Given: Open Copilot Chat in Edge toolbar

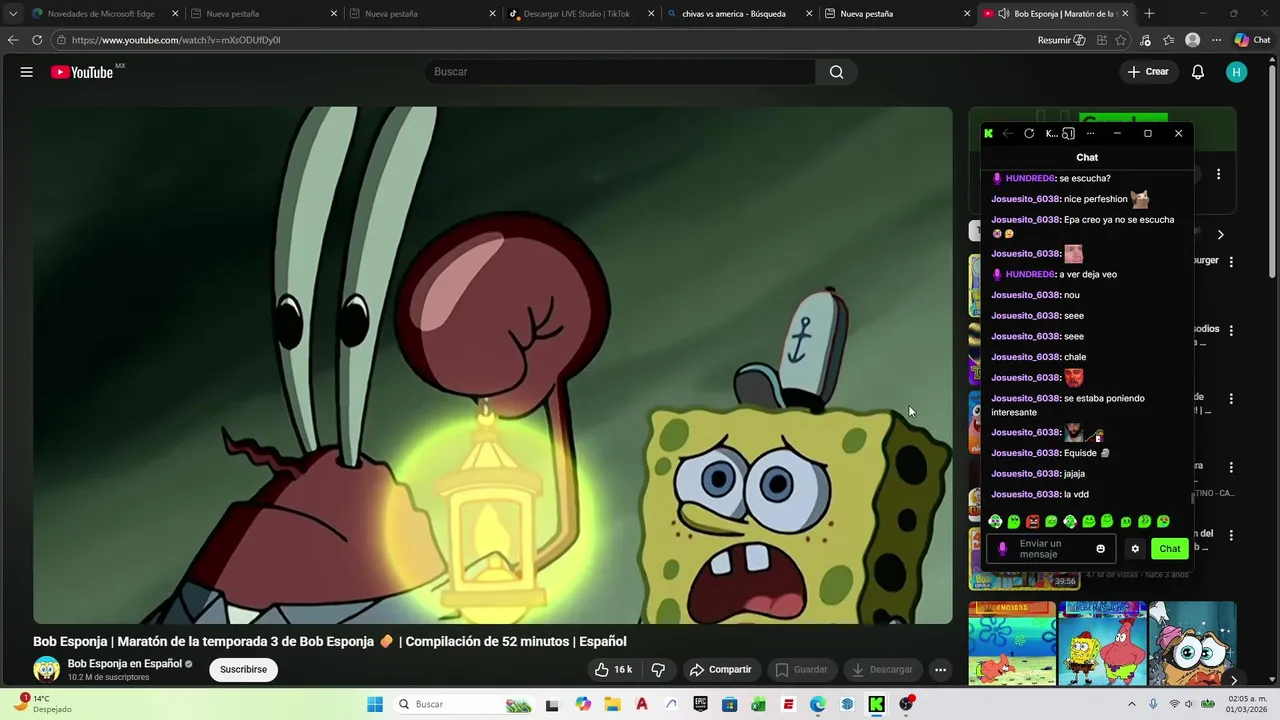Looking at the screenshot, I should 1252,40.
